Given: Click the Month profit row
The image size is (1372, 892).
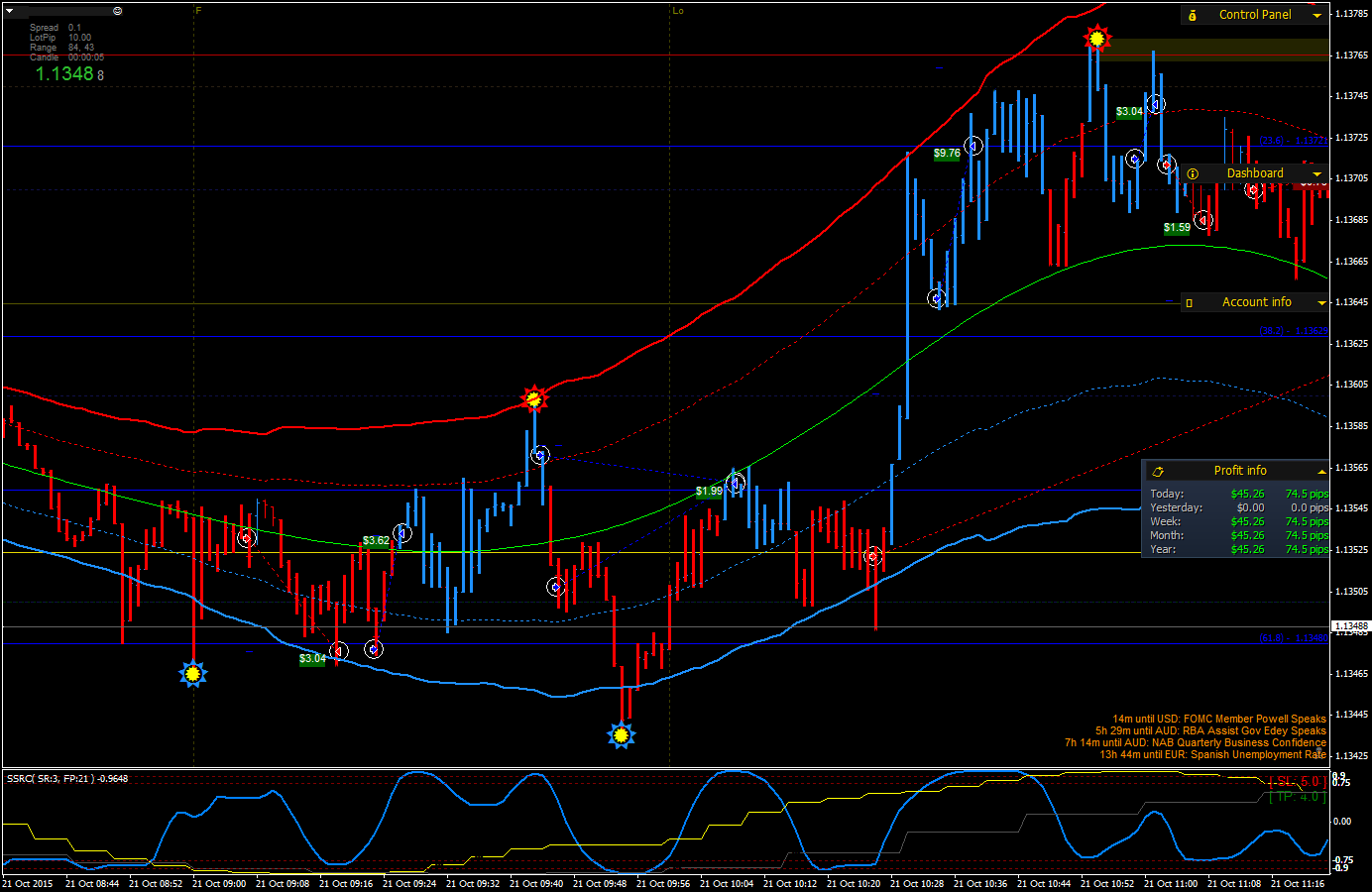Looking at the screenshot, I should 1238,535.
